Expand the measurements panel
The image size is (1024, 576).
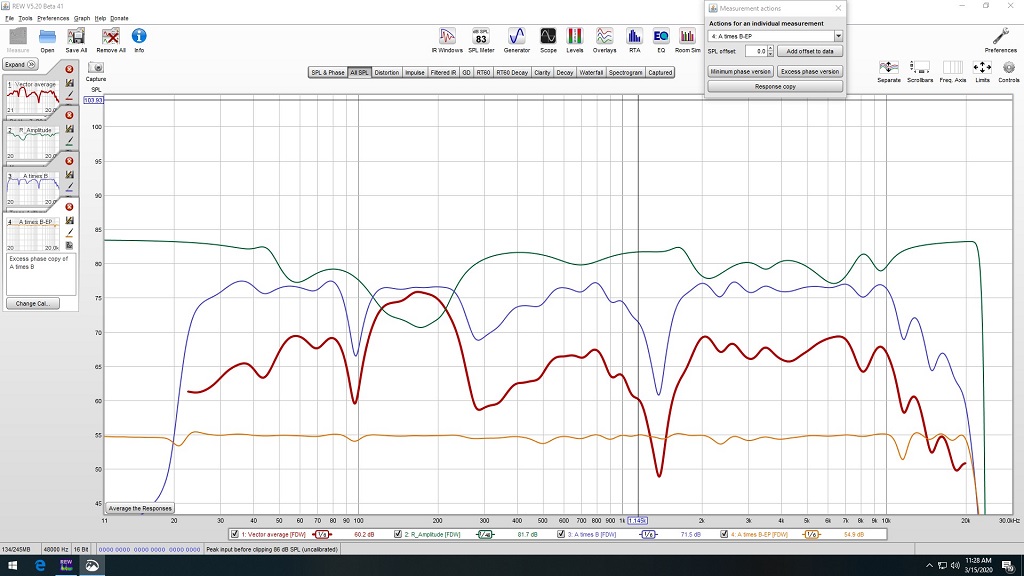point(20,65)
